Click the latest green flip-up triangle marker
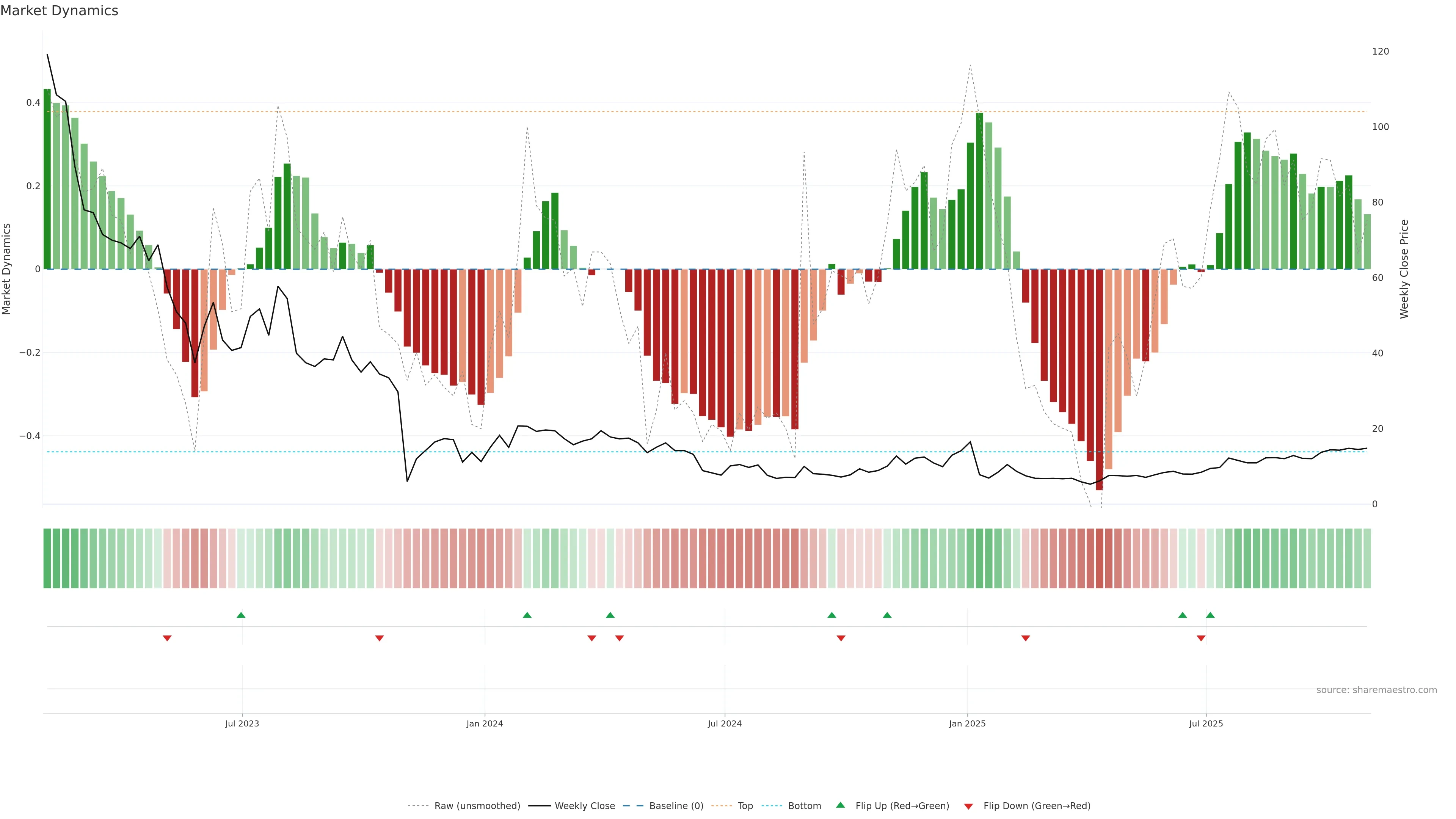1456x819 pixels. click(1210, 615)
